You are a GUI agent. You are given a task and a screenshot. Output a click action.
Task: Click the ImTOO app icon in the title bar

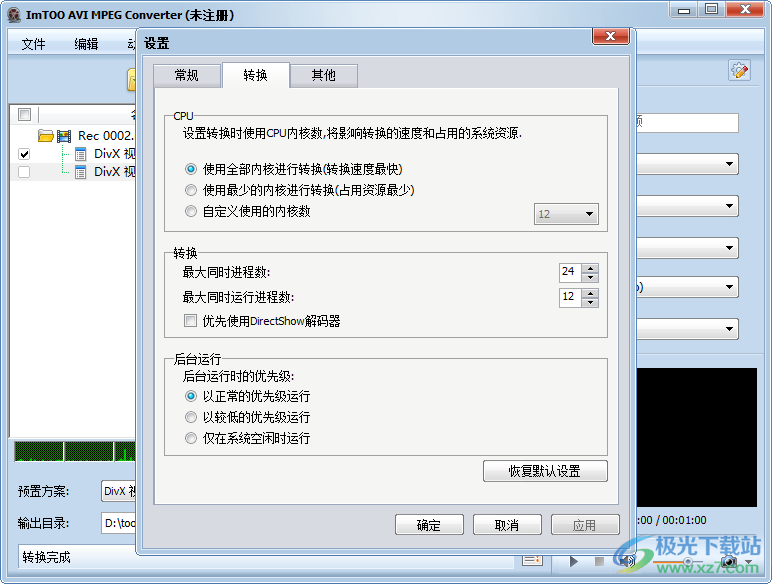(14, 15)
